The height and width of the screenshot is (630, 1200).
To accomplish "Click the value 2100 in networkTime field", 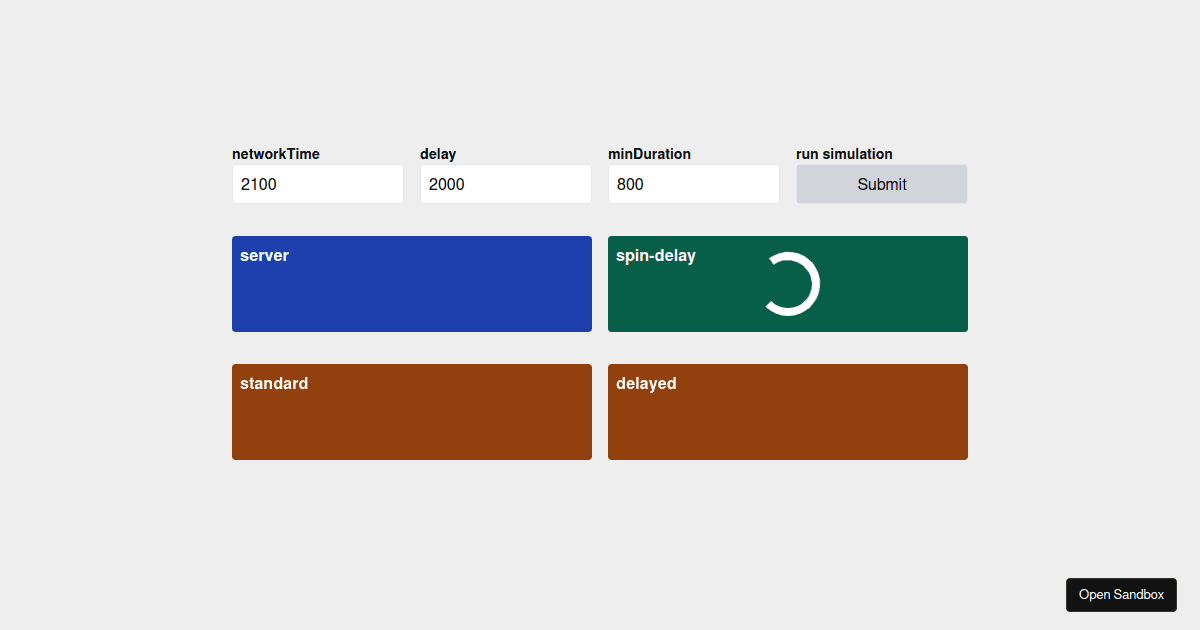I will pyautogui.click(x=256, y=184).
